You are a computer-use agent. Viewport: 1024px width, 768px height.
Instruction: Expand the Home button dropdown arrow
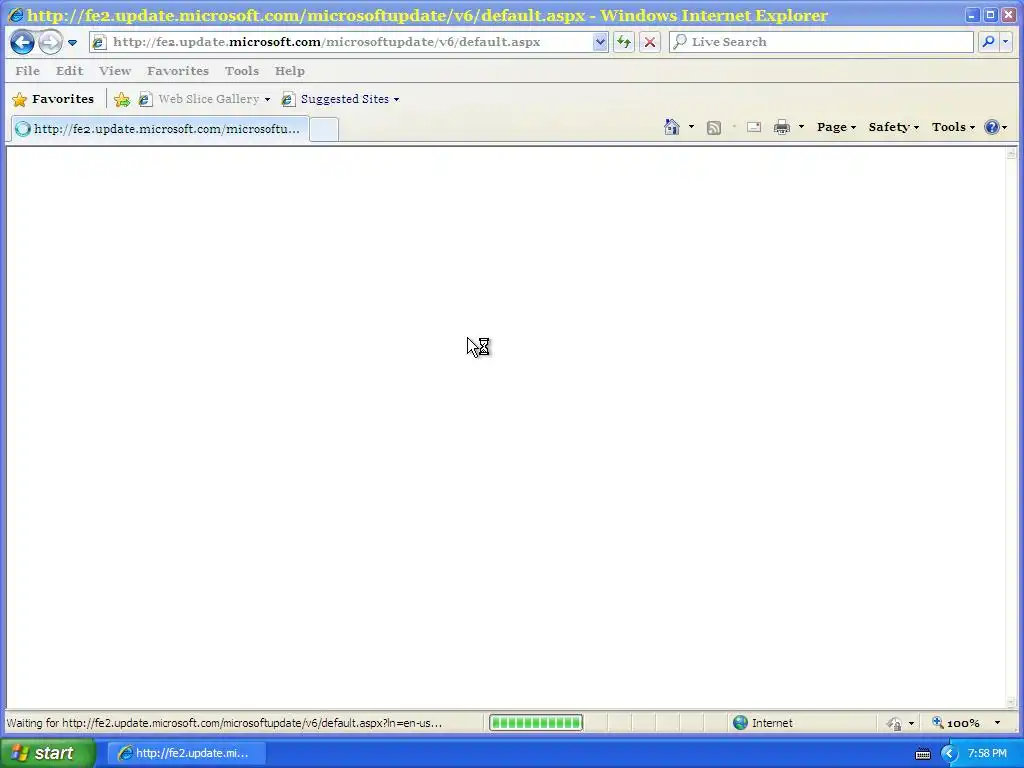(691, 127)
